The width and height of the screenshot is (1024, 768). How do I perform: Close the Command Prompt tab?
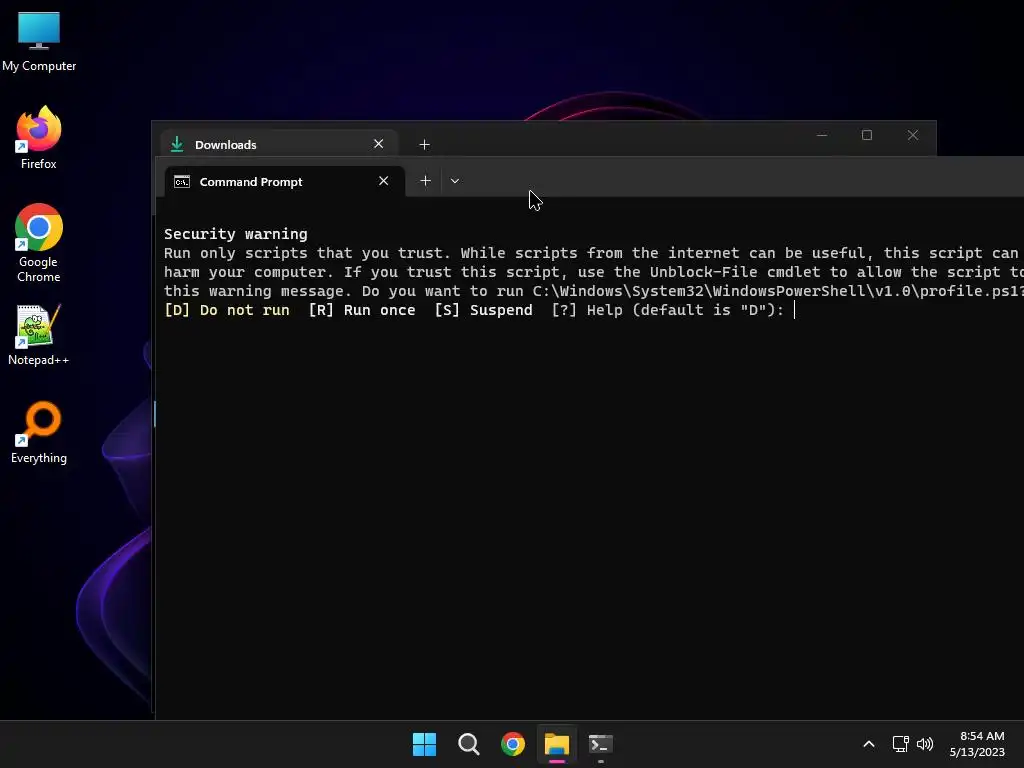383,181
